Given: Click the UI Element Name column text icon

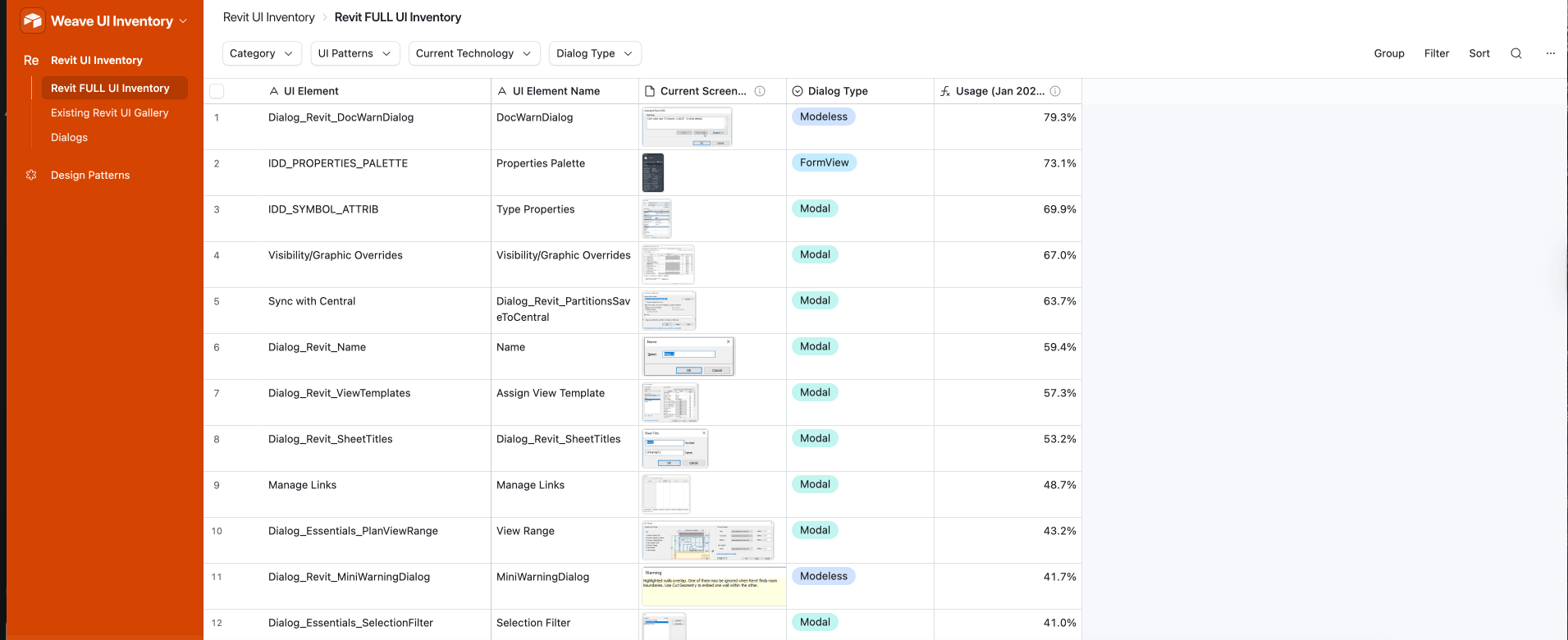Looking at the screenshot, I should (x=502, y=91).
